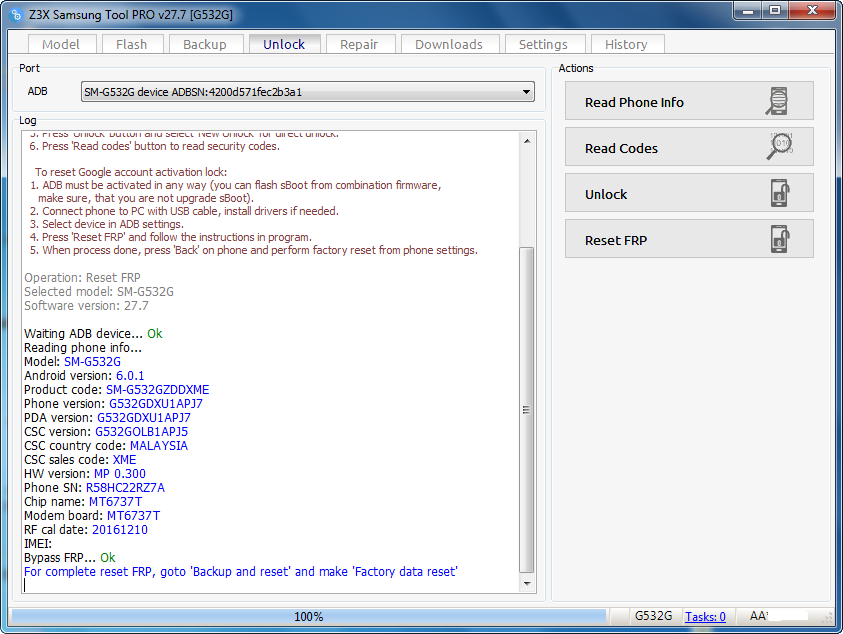Go to the Repair tab
The width and height of the screenshot is (843, 634).
pyautogui.click(x=359, y=44)
